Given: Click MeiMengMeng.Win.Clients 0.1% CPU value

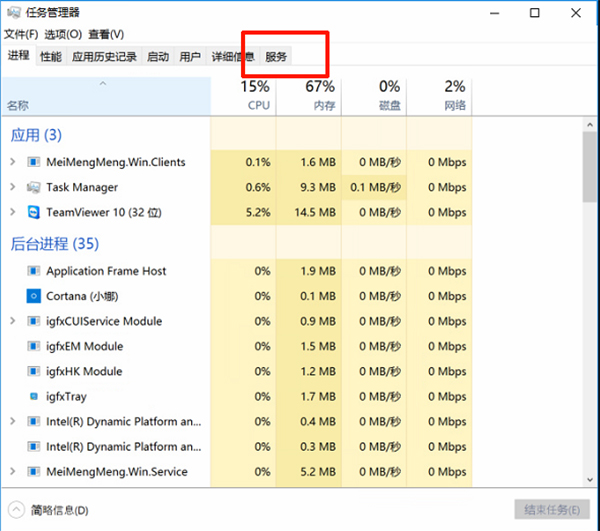Looking at the screenshot, I should 258,162.
